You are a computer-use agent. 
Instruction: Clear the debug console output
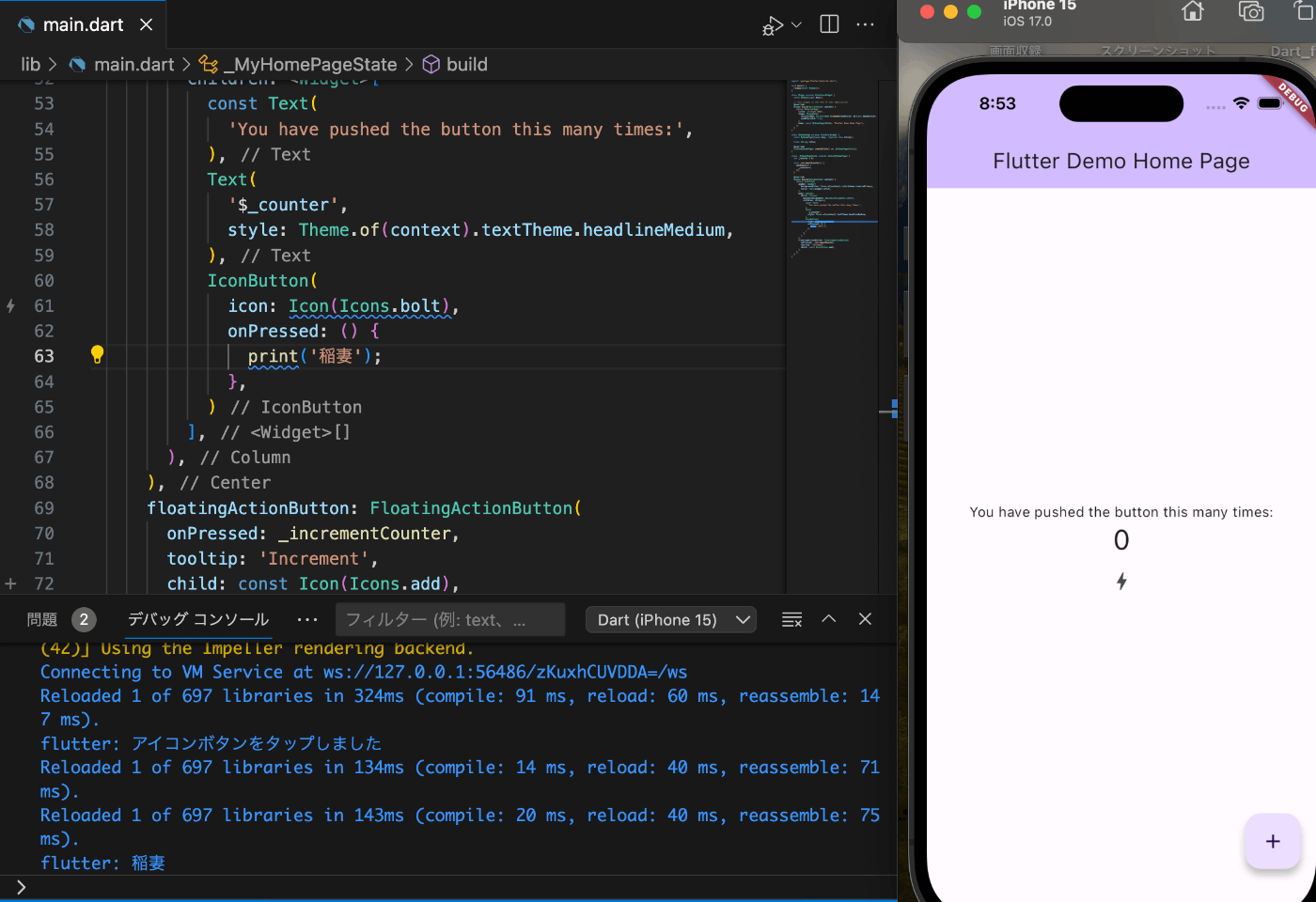(792, 619)
